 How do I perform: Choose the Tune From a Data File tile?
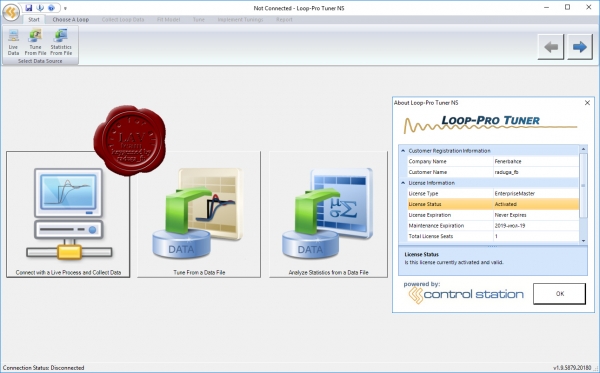[199, 214]
